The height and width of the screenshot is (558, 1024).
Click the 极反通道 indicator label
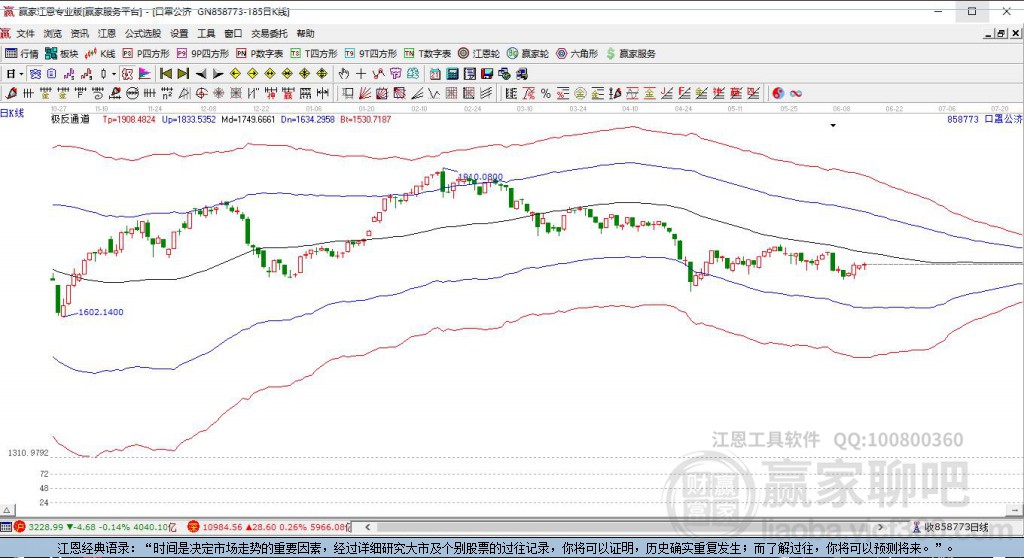tap(71, 120)
